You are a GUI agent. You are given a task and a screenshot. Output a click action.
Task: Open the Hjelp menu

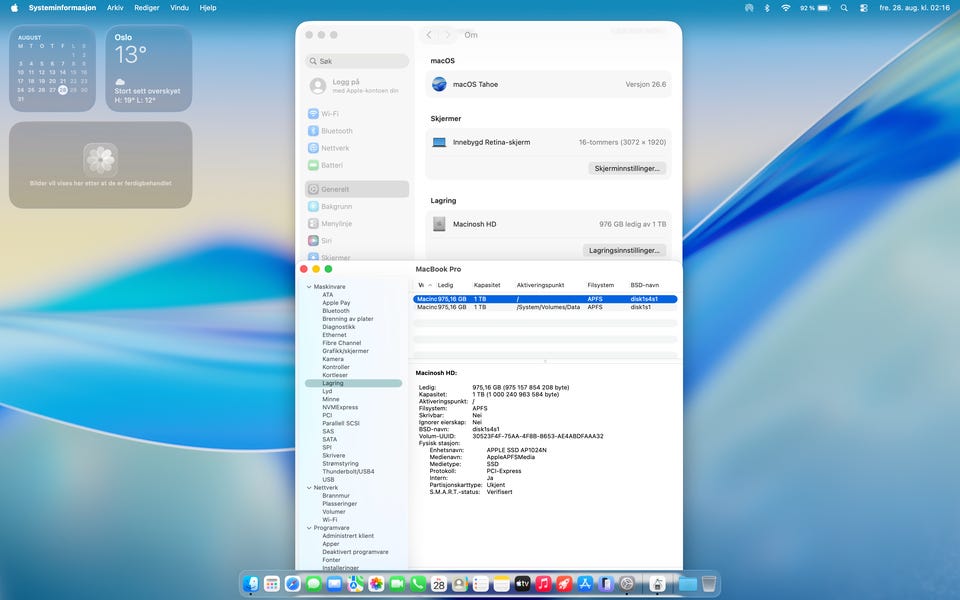pyautogui.click(x=208, y=8)
